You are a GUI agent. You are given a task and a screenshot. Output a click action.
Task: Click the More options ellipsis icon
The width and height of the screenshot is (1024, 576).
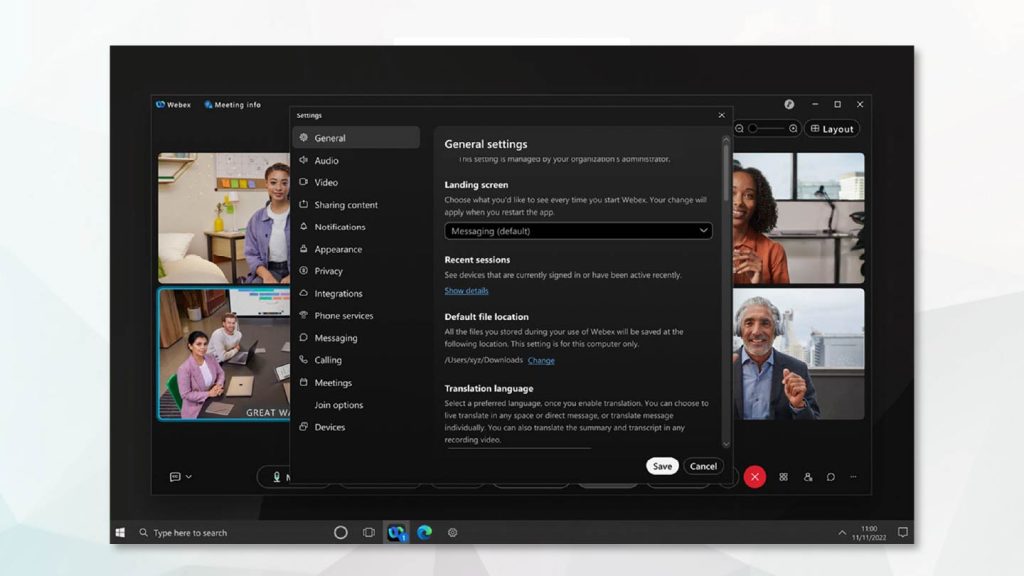pos(853,477)
